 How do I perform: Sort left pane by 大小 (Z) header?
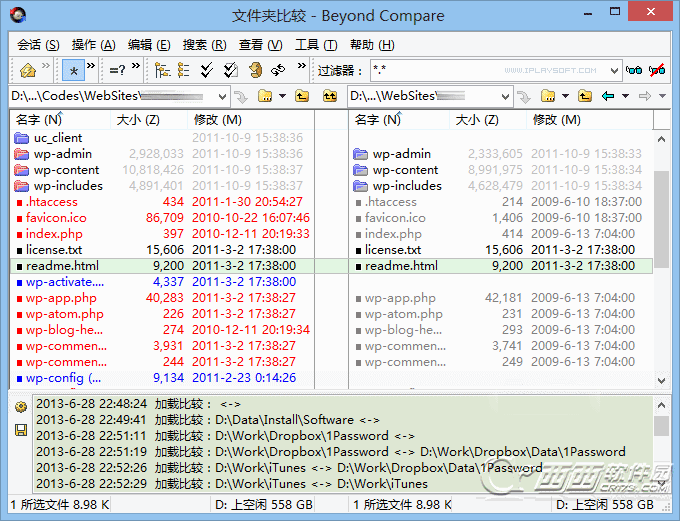[x=149, y=120]
